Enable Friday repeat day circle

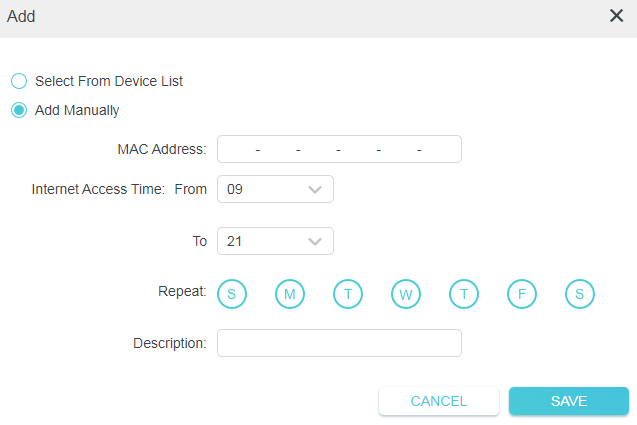coord(522,293)
